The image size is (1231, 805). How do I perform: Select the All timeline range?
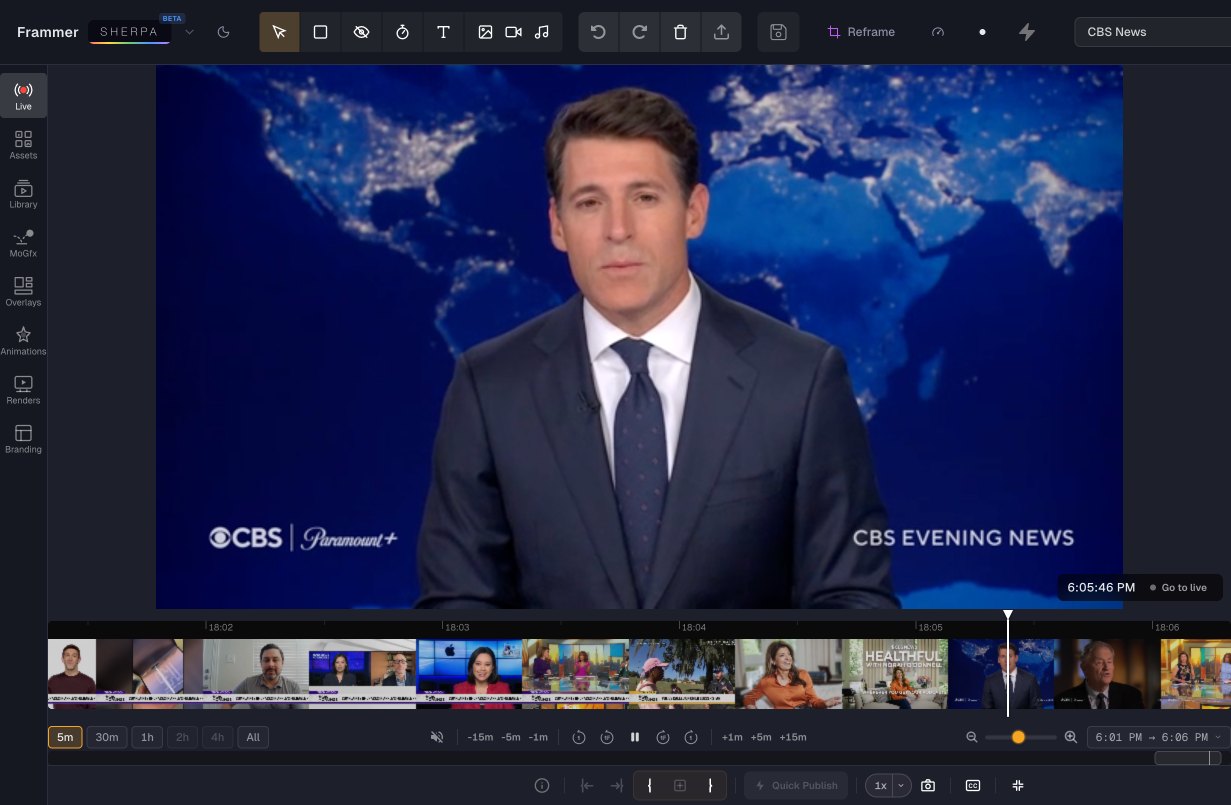pos(253,737)
